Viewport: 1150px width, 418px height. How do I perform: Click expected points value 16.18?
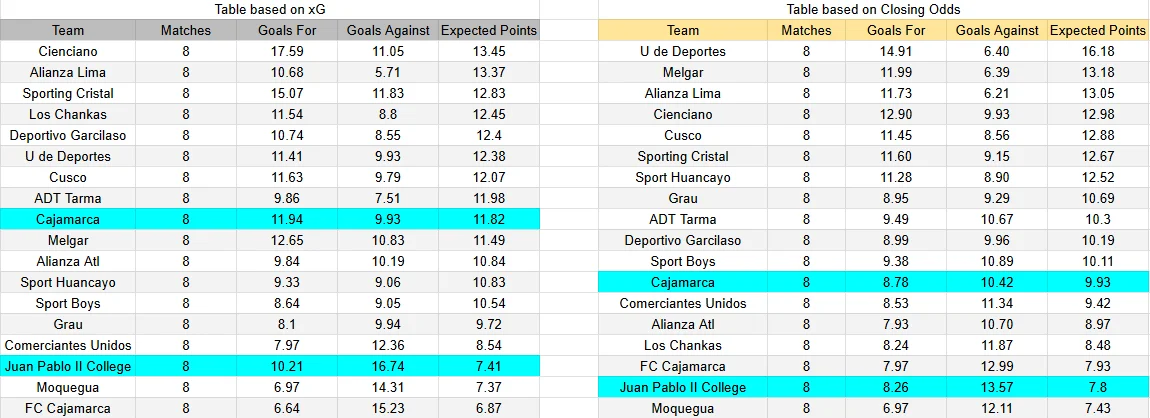point(1098,51)
